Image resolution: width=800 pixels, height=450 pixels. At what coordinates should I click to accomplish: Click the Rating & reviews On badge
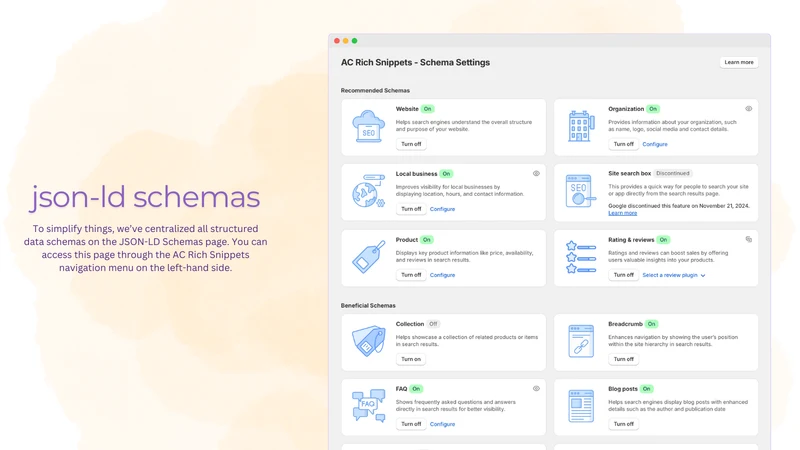pyautogui.click(x=663, y=240)
